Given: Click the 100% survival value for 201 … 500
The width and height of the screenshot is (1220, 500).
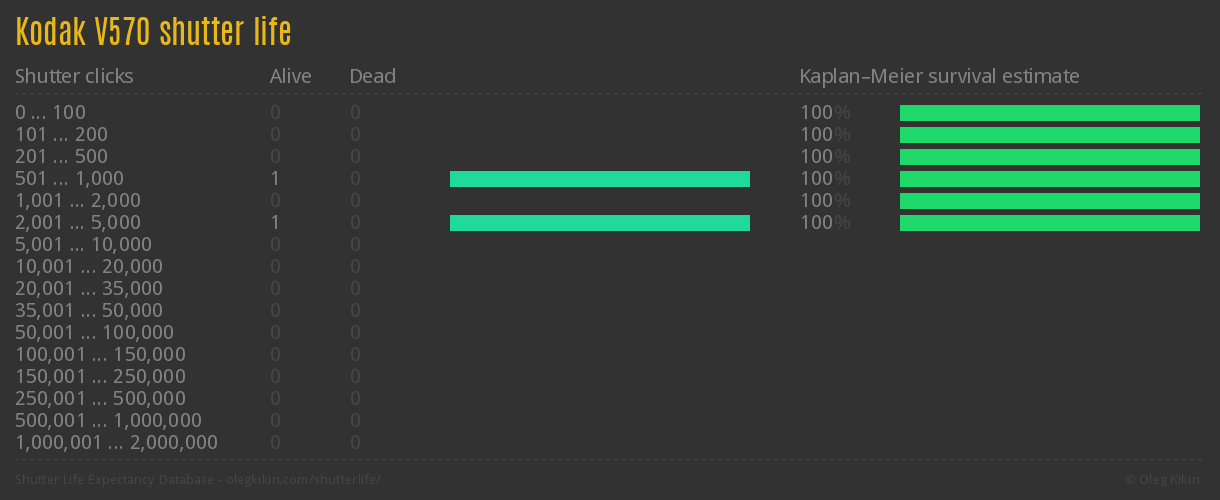Looking at the screenshot, I should (x=824, y=157).
